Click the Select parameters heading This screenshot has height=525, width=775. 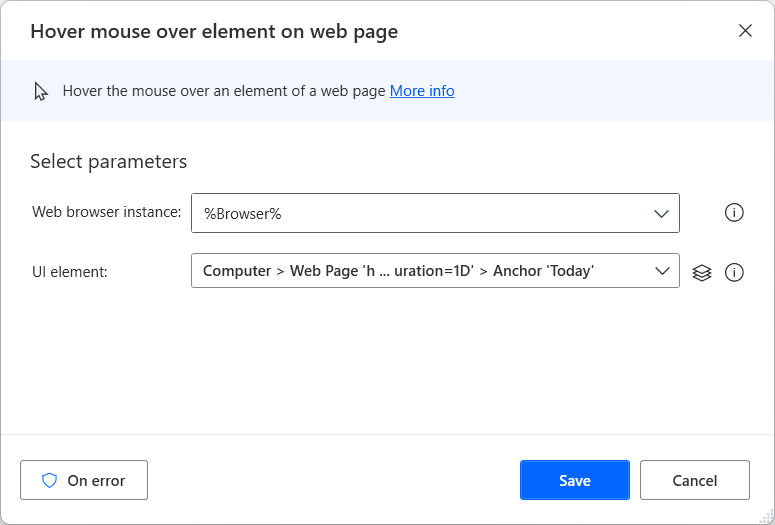point(109,162)
